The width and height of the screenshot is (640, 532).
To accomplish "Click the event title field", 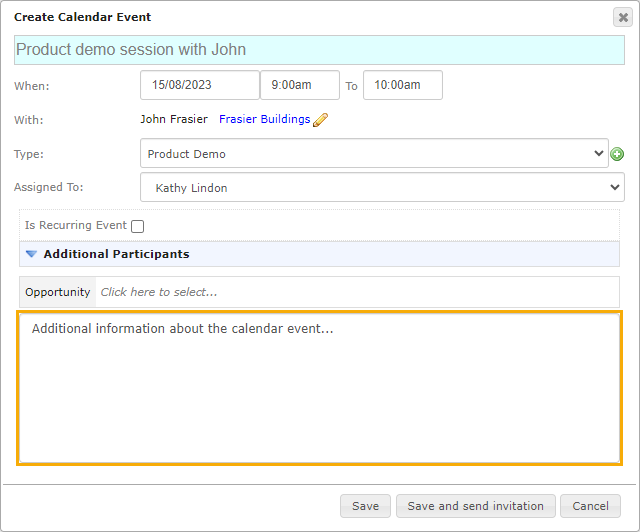I will (319, 50).
